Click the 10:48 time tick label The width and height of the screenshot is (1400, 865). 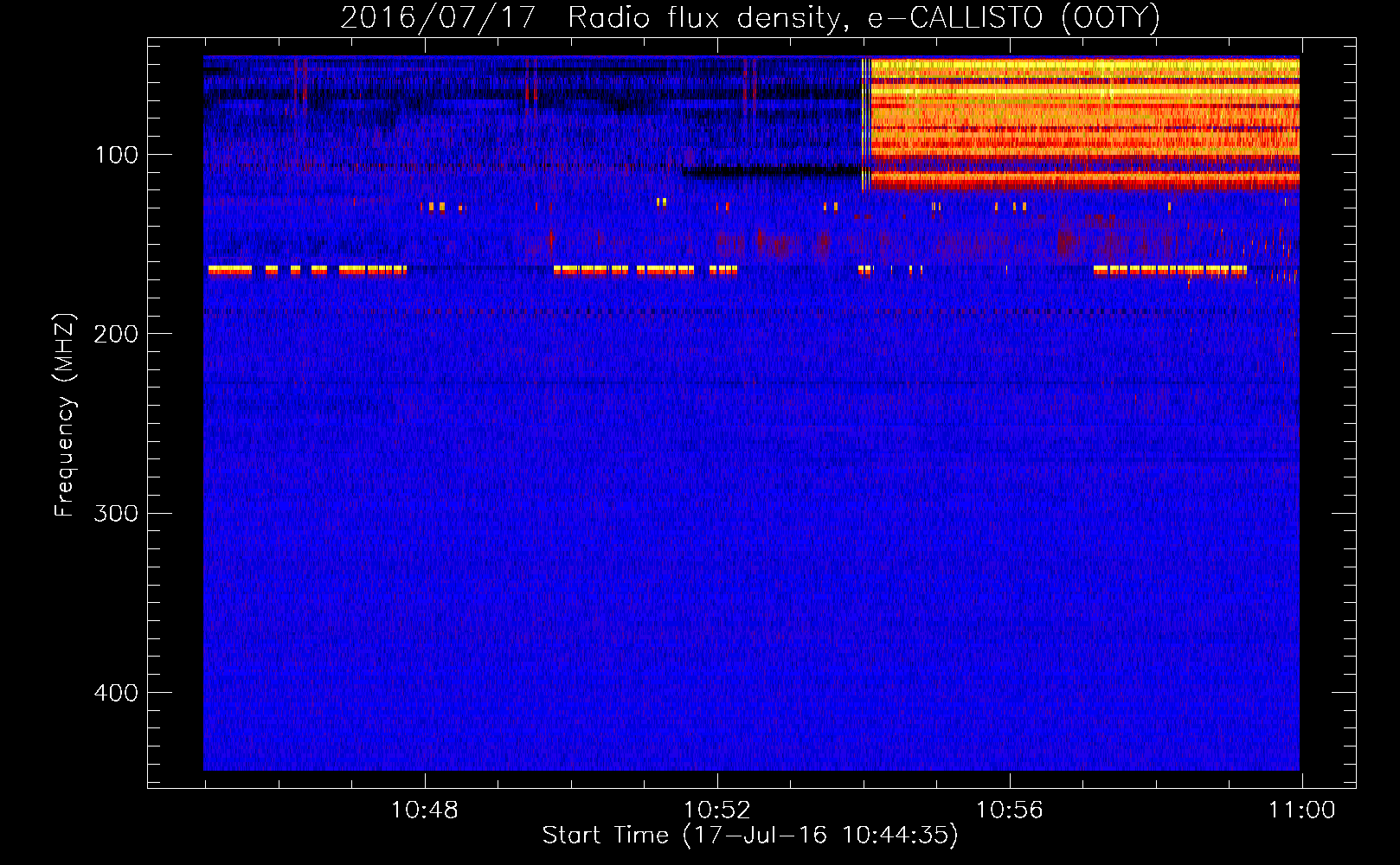pos(425,811)
